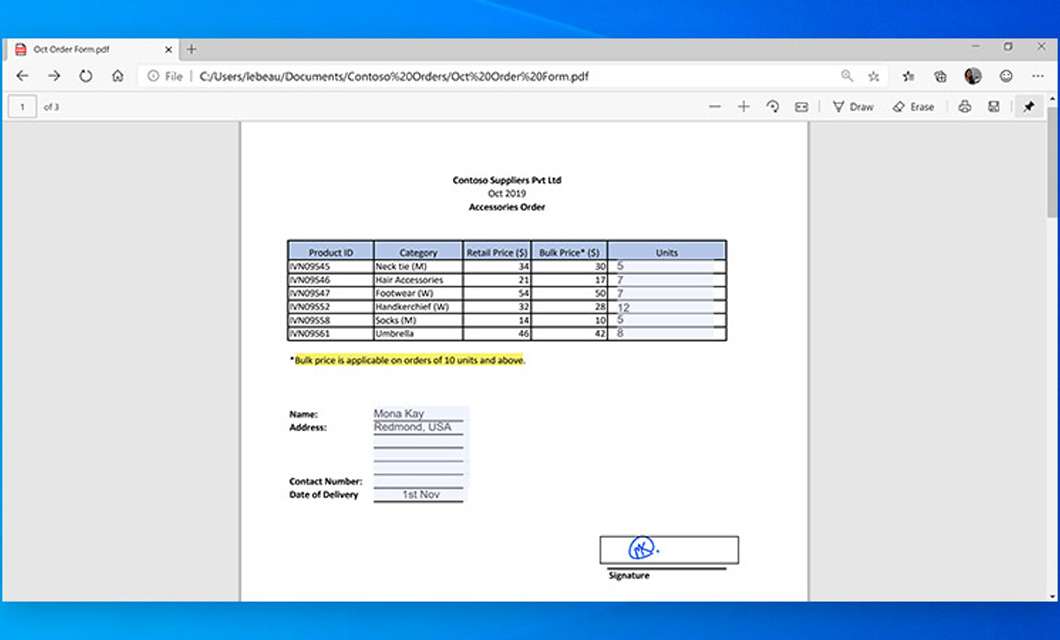Zoom in the PDF with plus icon

coord(743,107)
